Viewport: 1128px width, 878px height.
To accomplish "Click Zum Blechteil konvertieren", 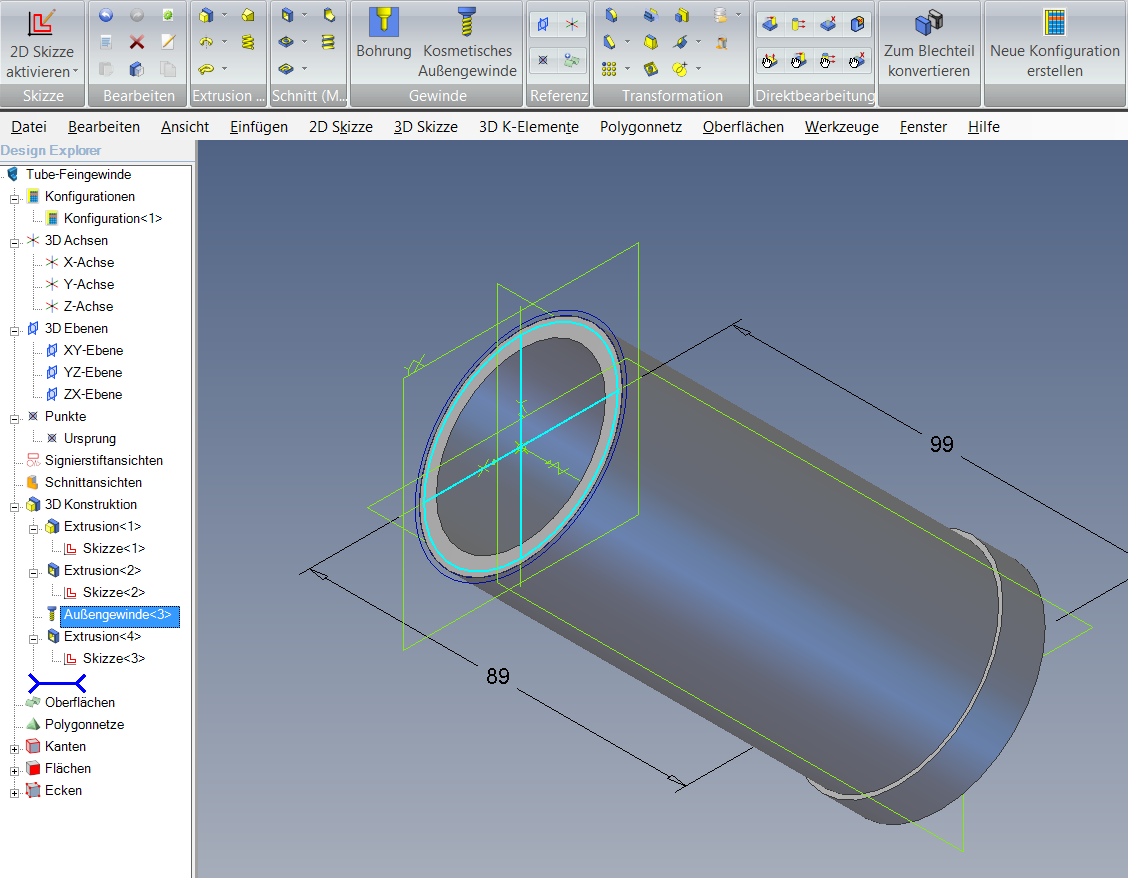I will (929, 42).
